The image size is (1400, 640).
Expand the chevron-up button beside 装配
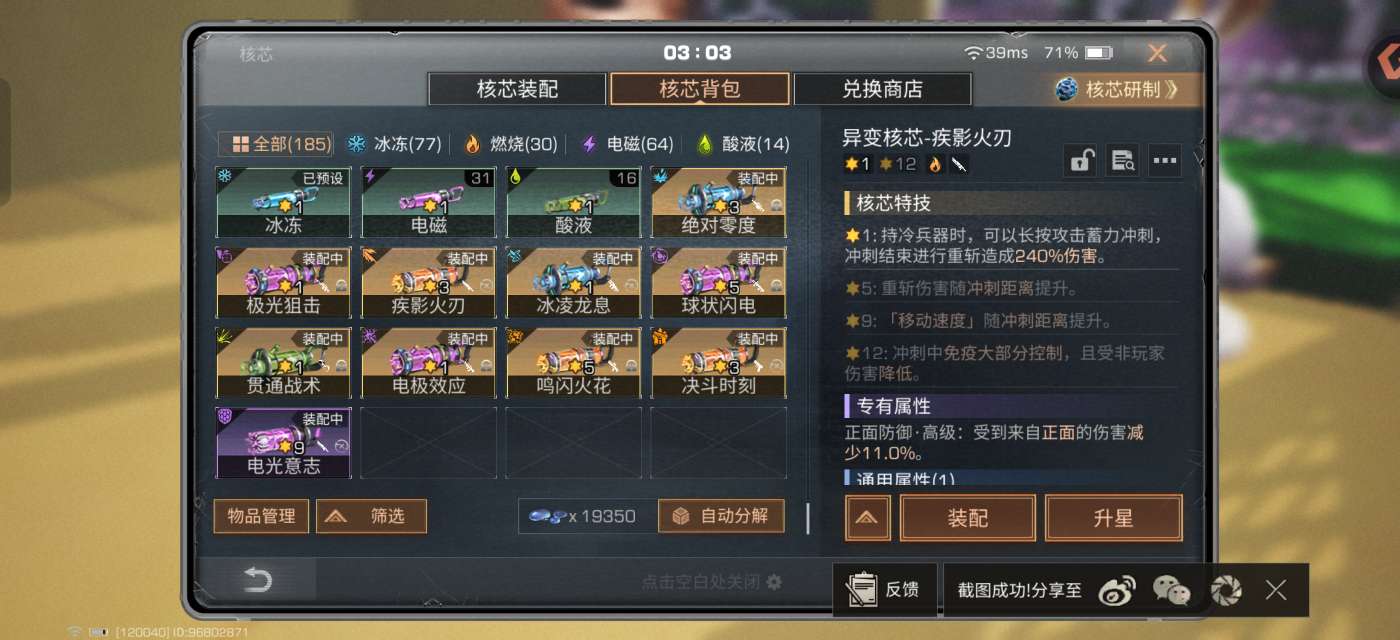click(868, 518)
